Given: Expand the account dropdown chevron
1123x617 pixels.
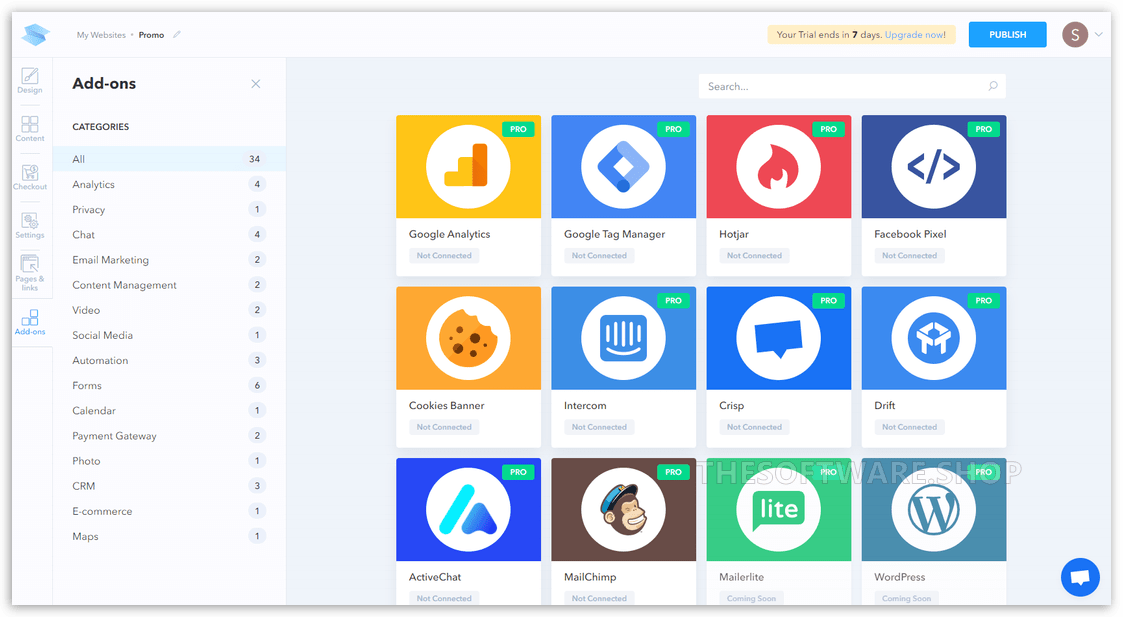Looking at the screenshot, I should pos(1099,34).
